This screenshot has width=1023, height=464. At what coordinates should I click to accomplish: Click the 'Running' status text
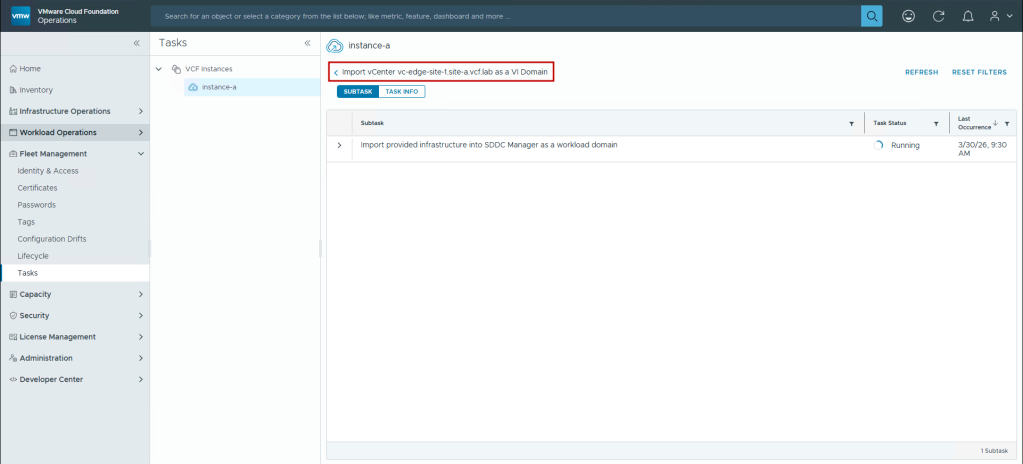pyautogui.click(x=906, y=146)
